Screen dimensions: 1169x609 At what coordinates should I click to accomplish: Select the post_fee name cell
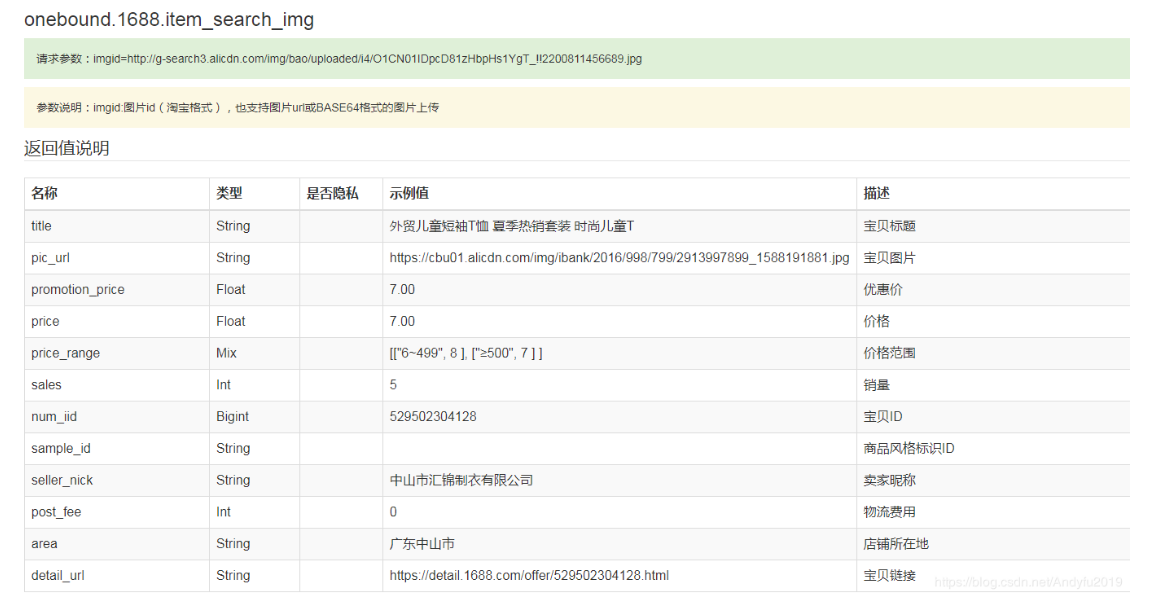tap(117, 512)
